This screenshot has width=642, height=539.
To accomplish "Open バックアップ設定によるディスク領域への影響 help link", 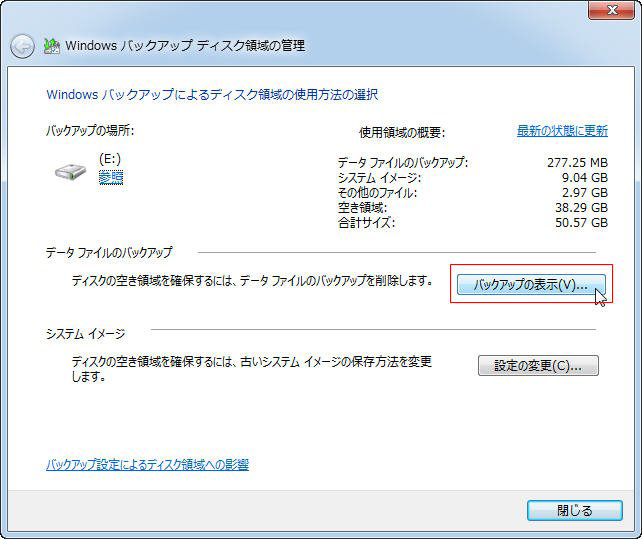I will pyautogui.click(x=147, y=464).
